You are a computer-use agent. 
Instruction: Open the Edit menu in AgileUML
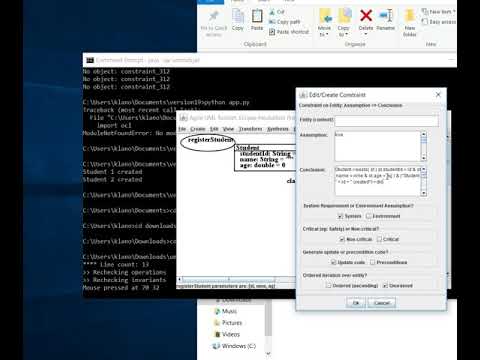(214, 129)
